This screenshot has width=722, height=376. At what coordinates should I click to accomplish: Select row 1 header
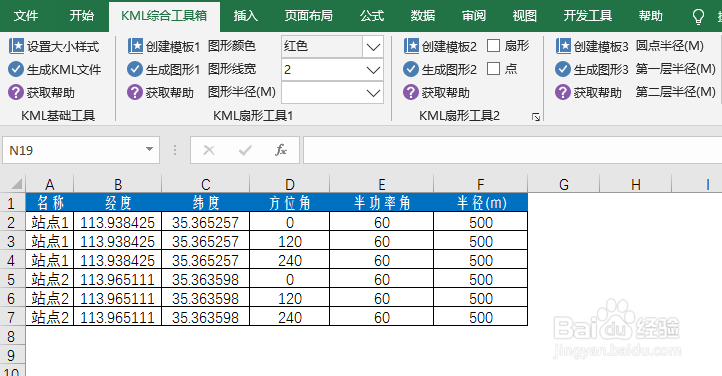point(12,203)
